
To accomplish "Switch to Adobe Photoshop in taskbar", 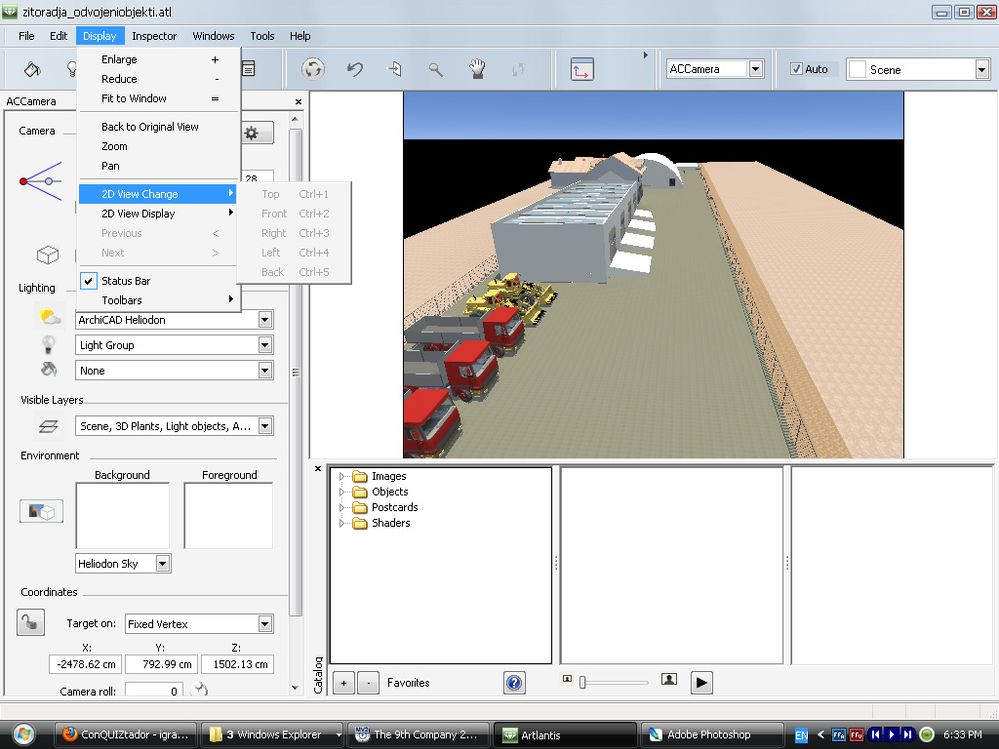I will click(709, 735).
